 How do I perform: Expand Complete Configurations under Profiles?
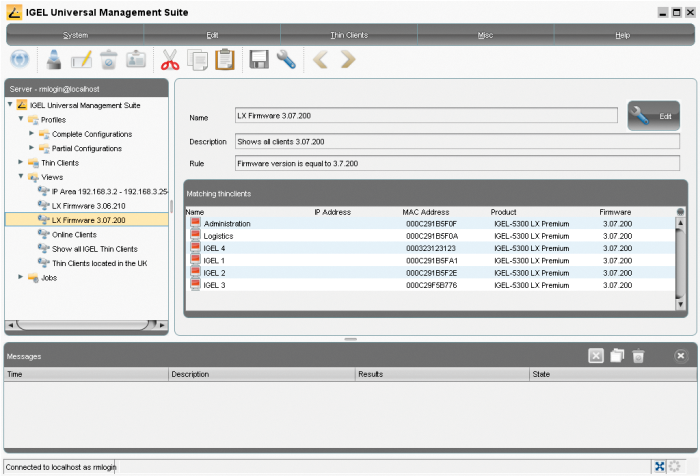tap(31, 134)
